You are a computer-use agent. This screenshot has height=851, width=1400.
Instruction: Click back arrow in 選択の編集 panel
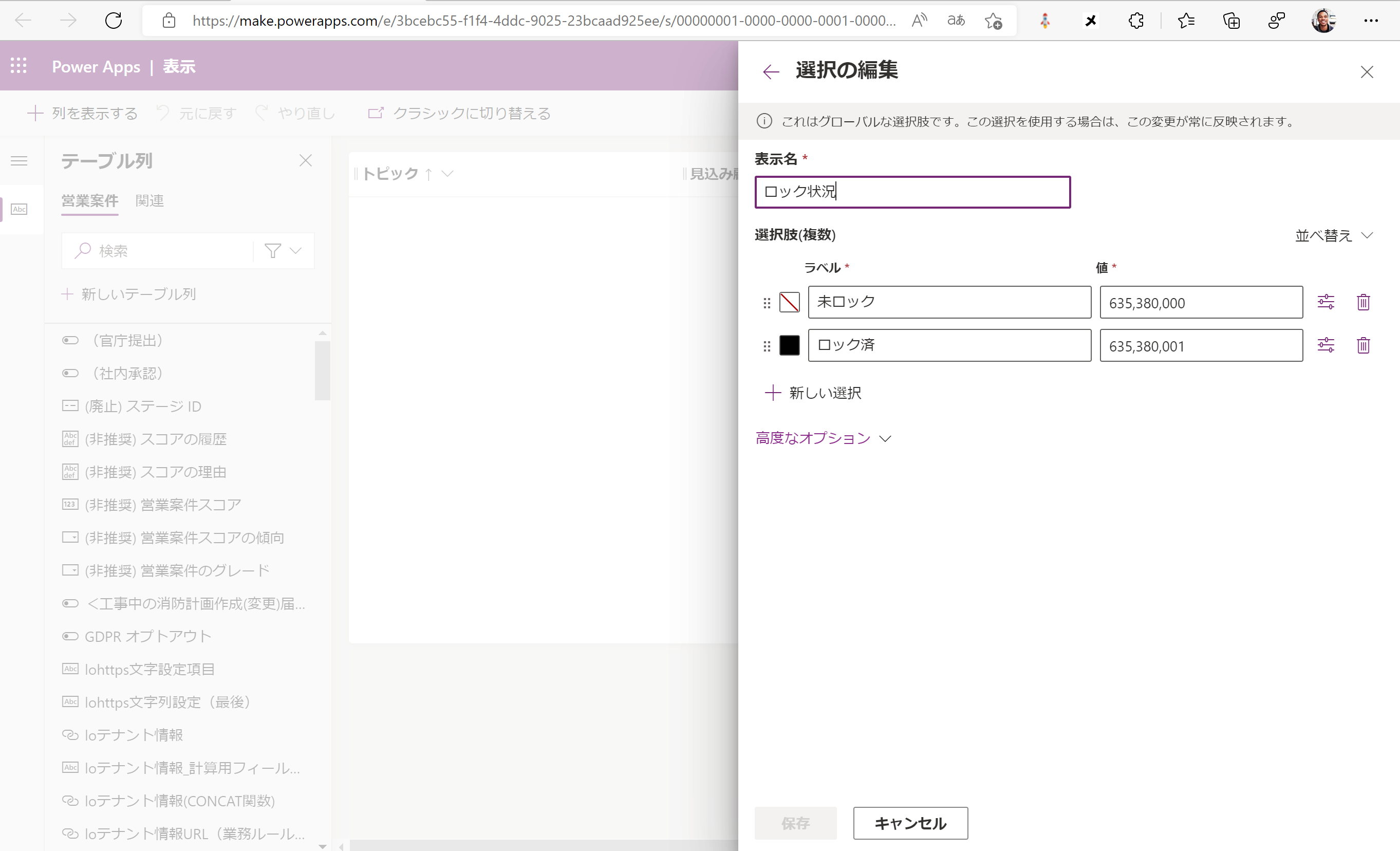[x=771, y=71]
